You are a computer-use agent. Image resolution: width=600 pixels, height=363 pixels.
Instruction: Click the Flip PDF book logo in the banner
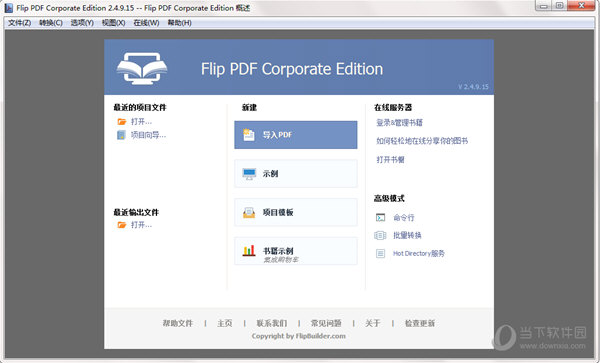click(142, 68)
